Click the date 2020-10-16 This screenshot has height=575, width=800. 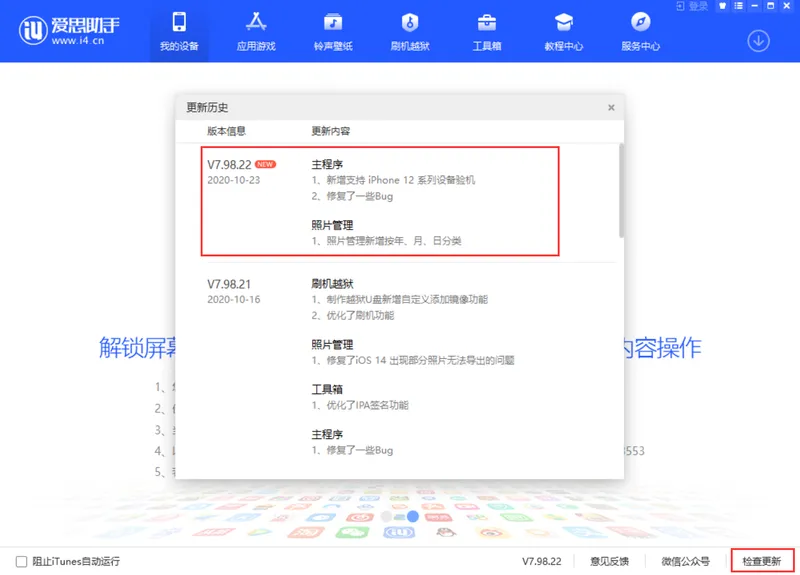click(234, 299)
